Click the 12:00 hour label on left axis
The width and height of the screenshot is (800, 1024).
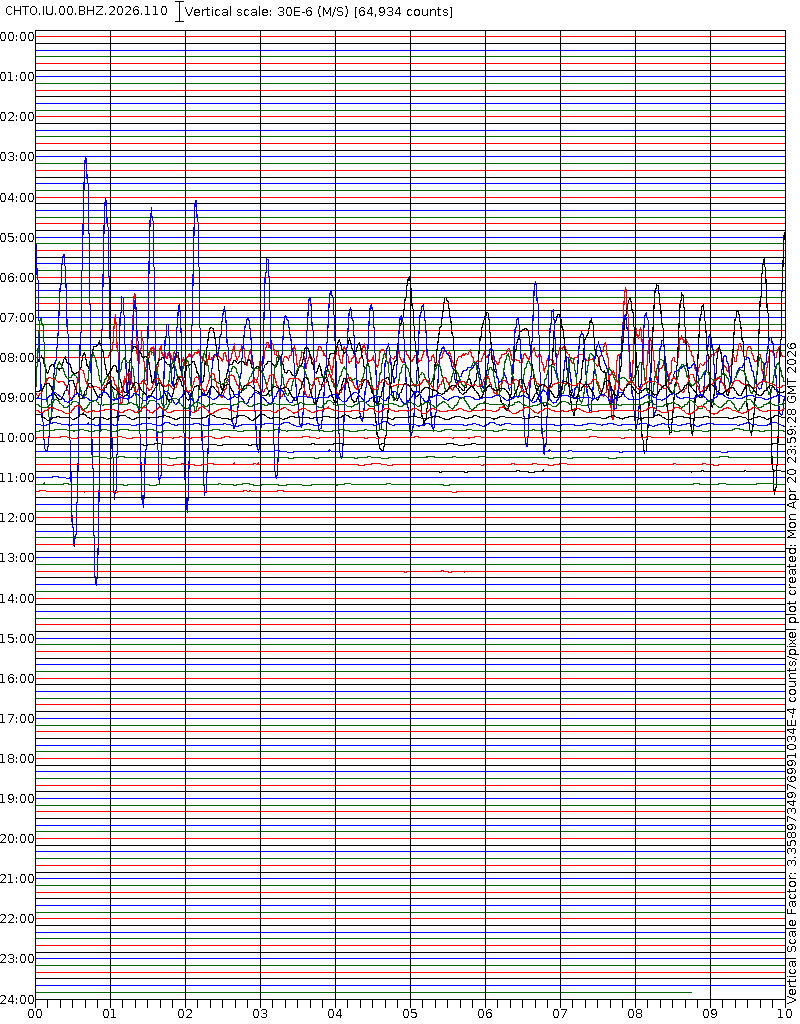point(17,518)
